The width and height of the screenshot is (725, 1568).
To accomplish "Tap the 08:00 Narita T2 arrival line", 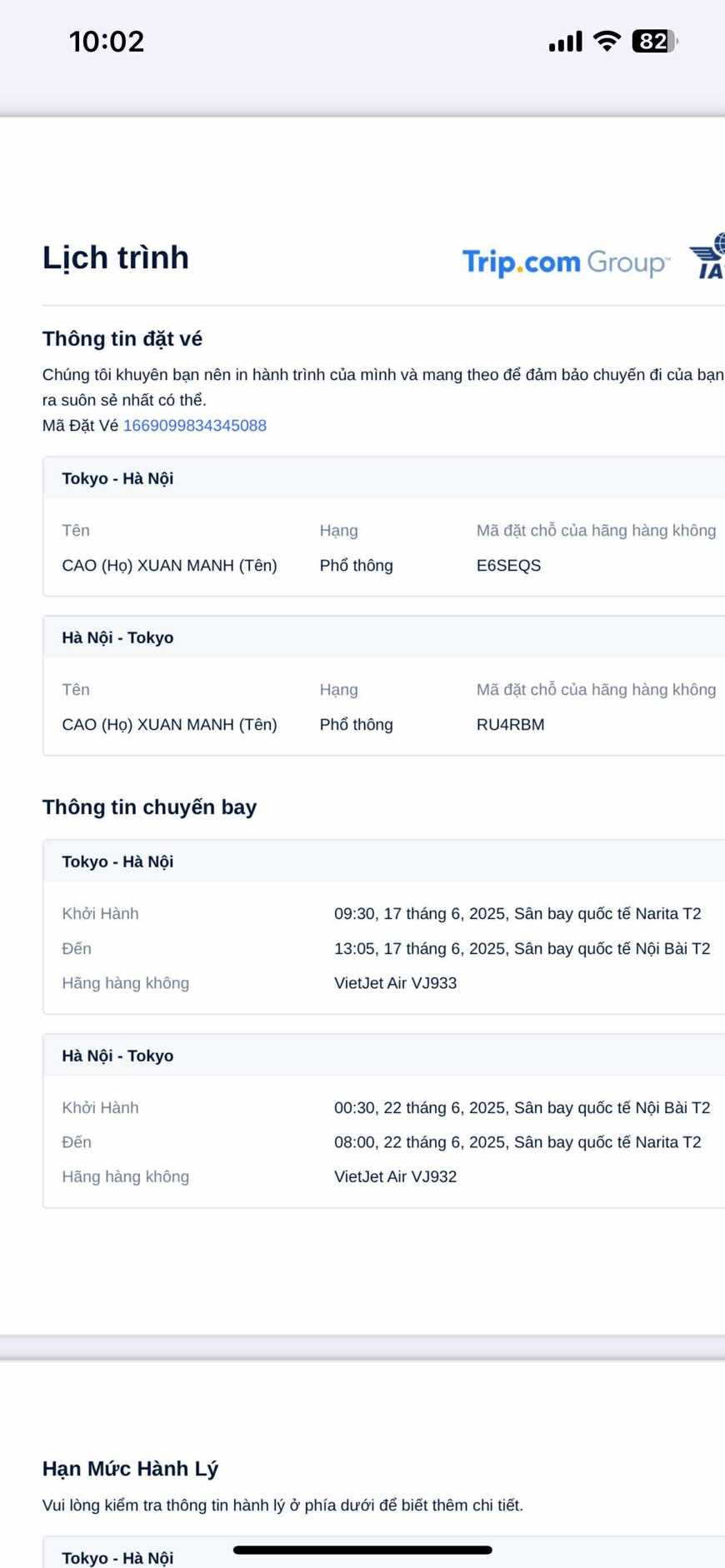I will click(x=517, y=1142).
